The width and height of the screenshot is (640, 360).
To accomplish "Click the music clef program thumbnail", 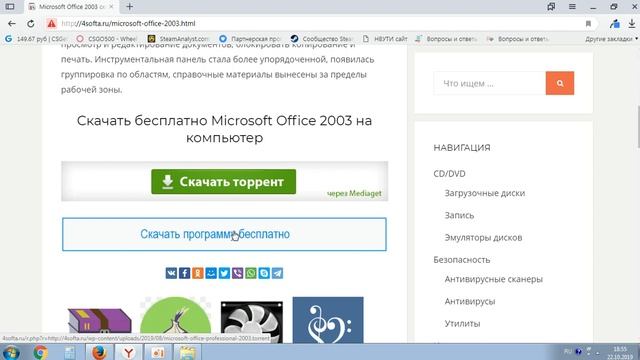I will pyautogui.click(x=328, y=320).
